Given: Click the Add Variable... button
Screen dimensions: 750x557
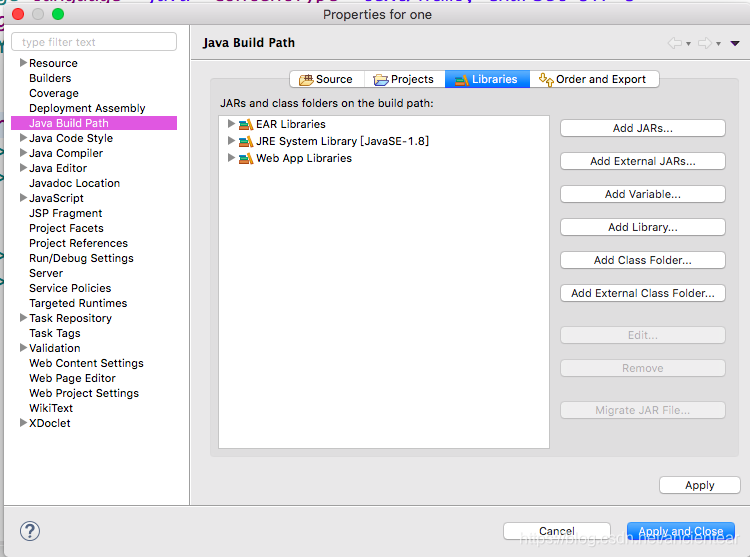Looking at the screenshot, I should 642,194.
